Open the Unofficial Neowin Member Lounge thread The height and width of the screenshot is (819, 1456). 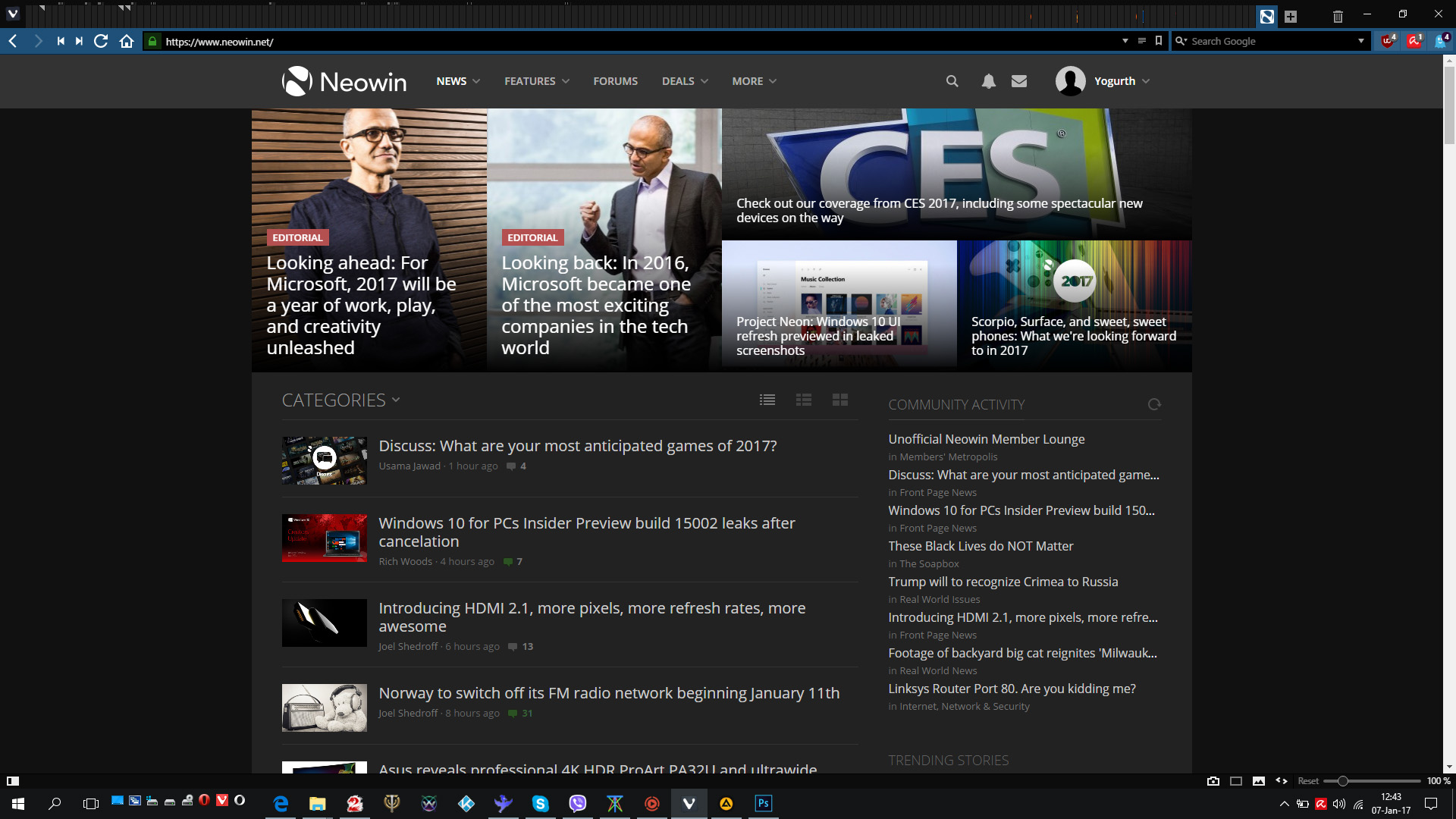point(986,439)
